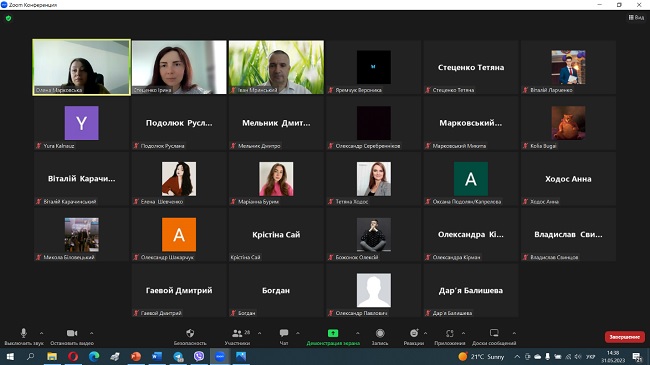
Task: Select Олена Марковська video tile
Action: 81,67
